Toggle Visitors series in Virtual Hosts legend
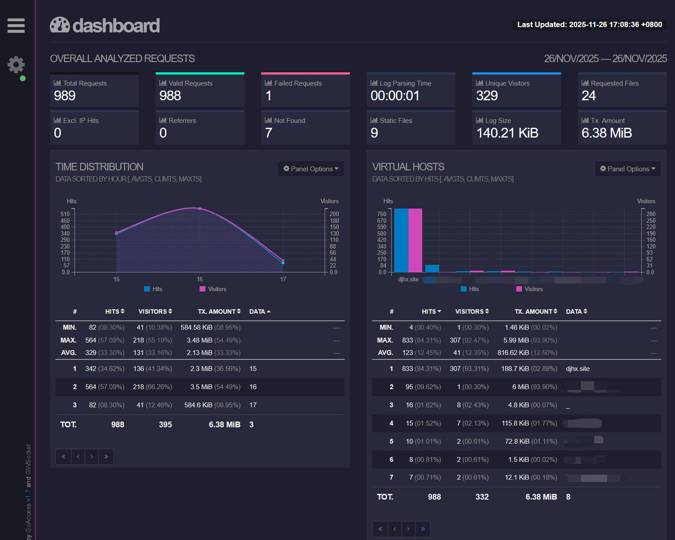675x540 pixels. tap(525, 289)
